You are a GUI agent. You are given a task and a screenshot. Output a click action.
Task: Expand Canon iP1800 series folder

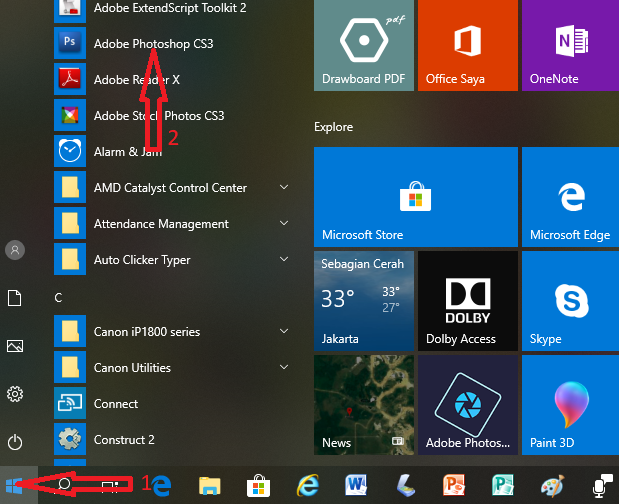pos(284,331)
